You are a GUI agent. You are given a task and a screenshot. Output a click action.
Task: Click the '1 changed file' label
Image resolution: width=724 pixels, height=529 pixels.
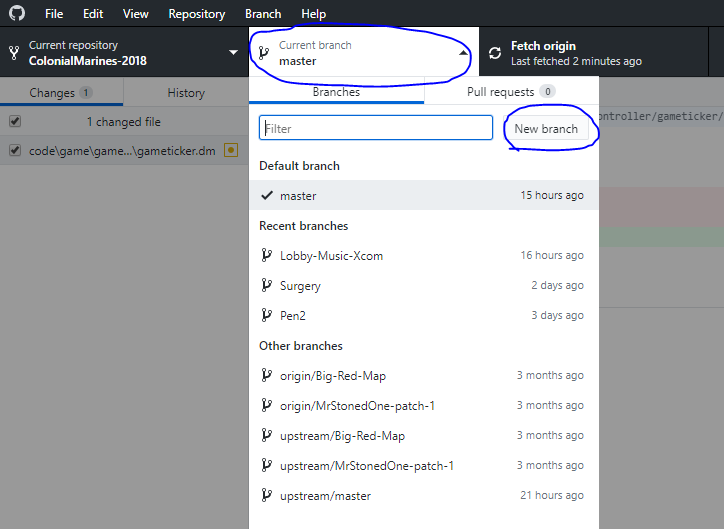click(124, 122)
